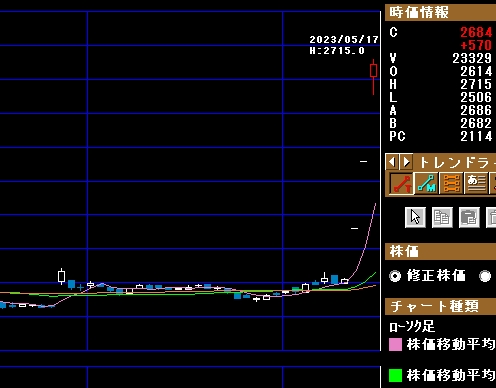This screenshot has width=496, height=388.
Task: Click the green moving average color swatch
Action: pyautogui.click(x=395, y=376)
